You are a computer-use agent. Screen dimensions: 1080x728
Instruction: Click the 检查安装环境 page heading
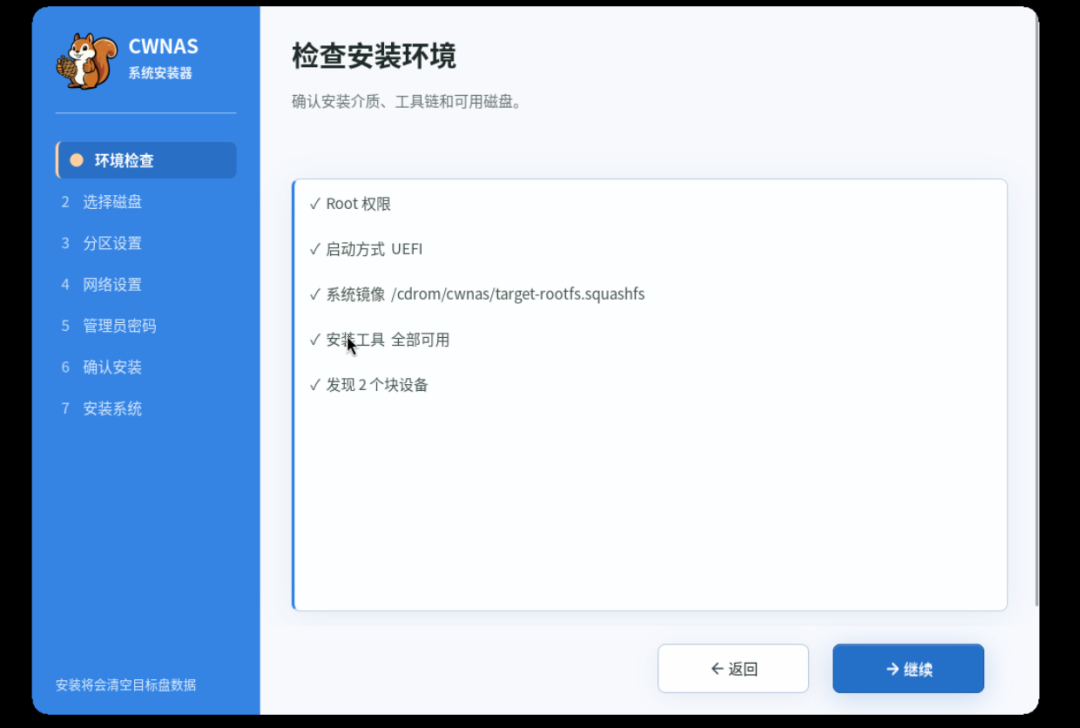(x=374, y=56)
